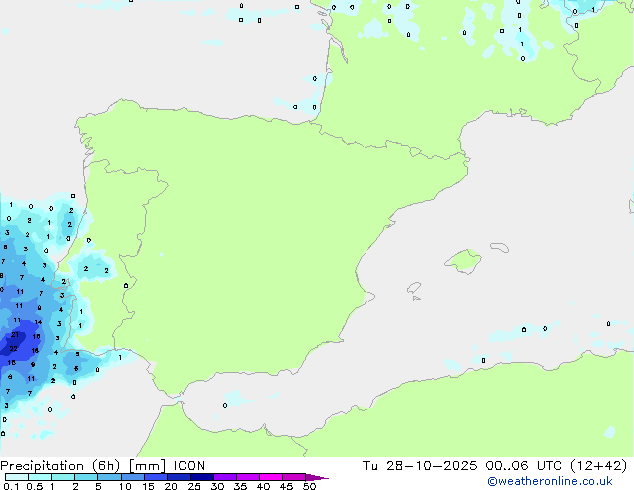Click the 45–50 mm legend color swatch
This screenshot has height=490, width=634.
tap(294, 477)
